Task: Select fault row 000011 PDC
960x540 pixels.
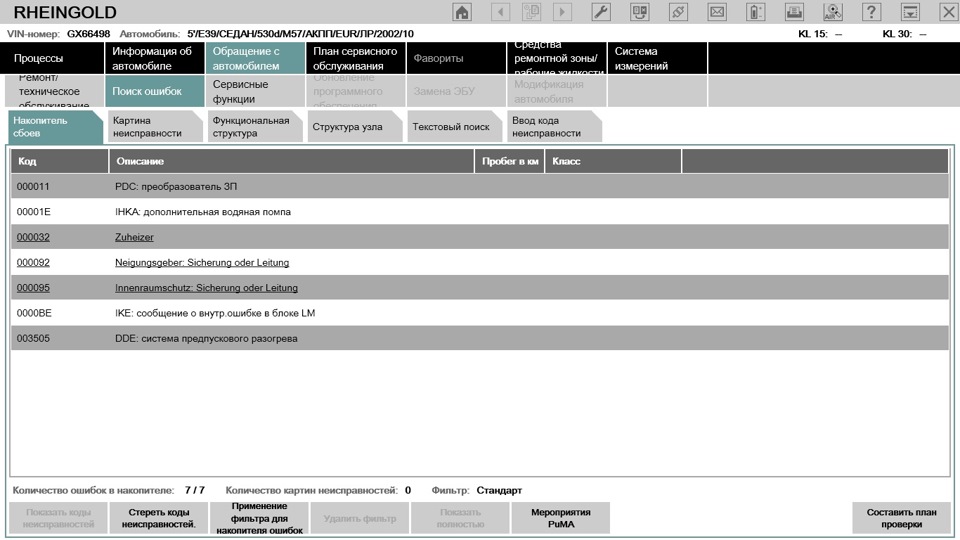Action: click(479, 186)
